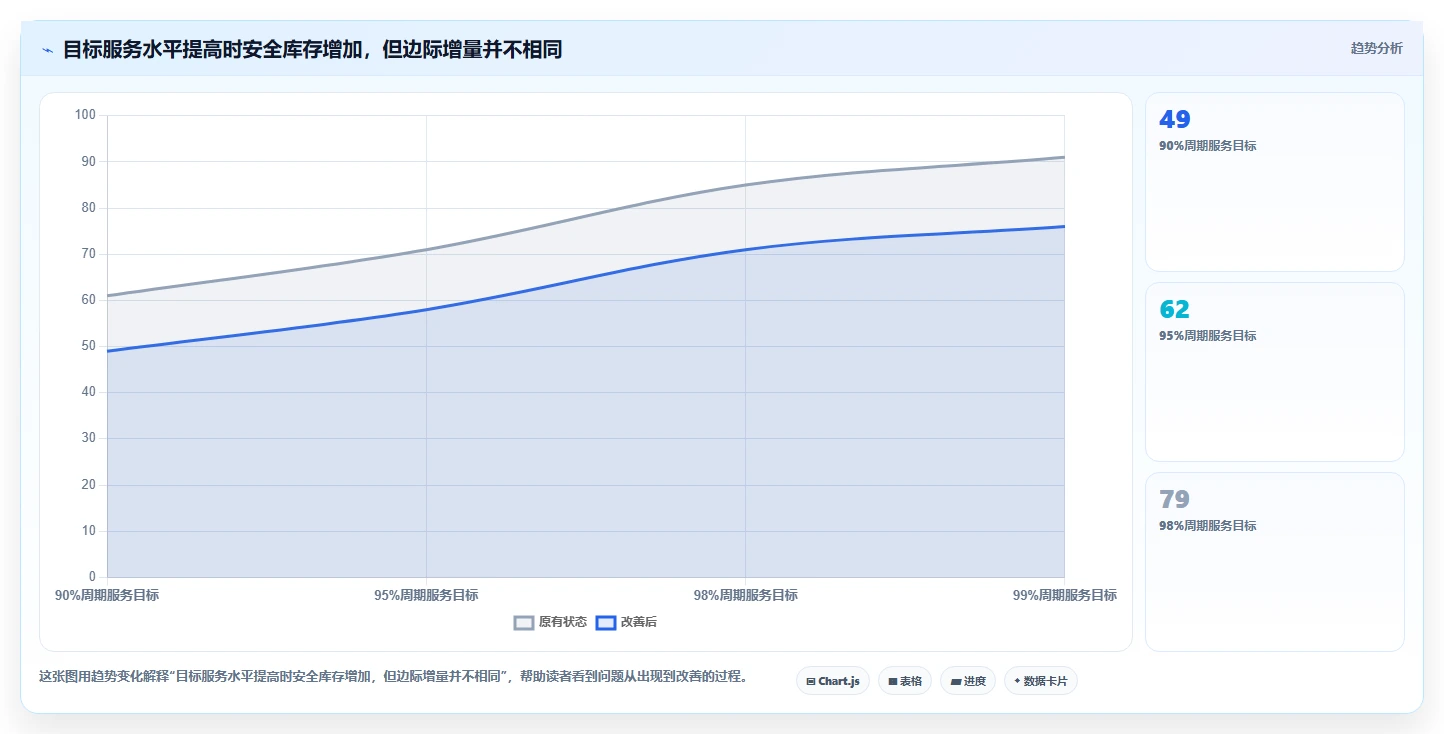The width and height of the screenshot is (1444, 734).
Task: Click the y-axis value 100
Action: pos(86,115)
